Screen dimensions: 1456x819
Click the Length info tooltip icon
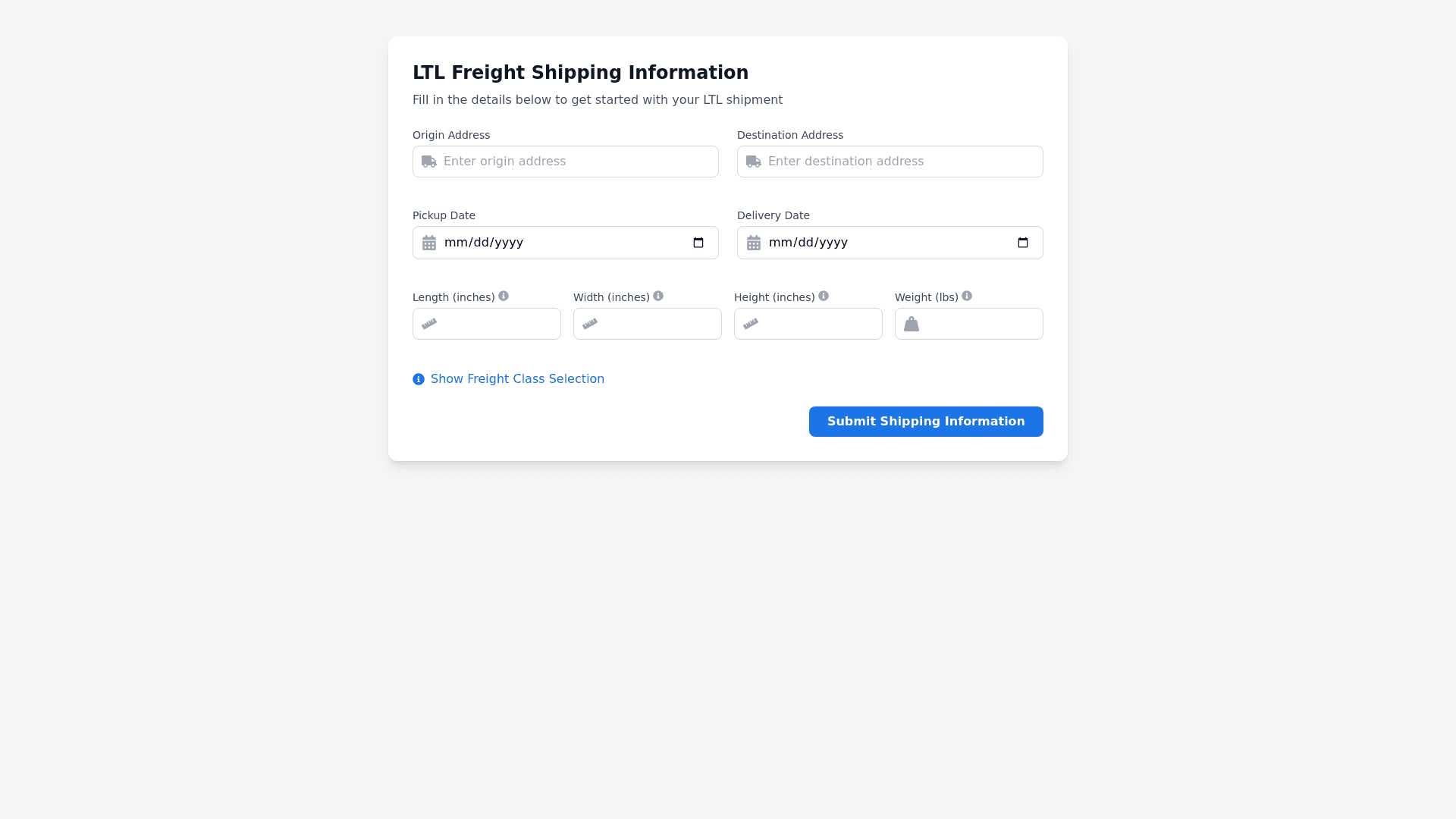tap(504, 297)
